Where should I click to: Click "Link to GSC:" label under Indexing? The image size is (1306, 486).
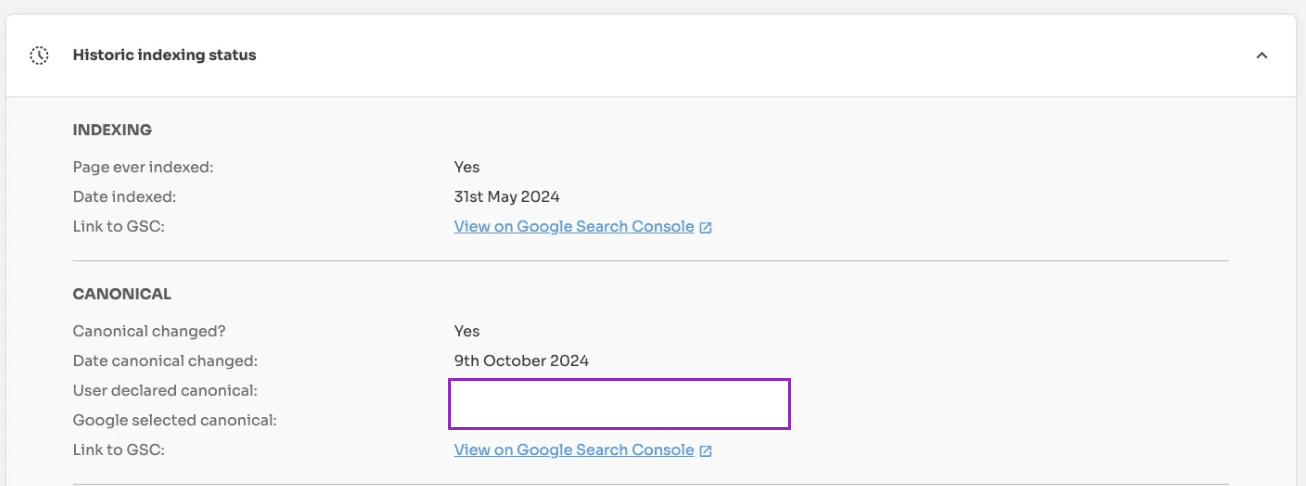click(118, 227)
